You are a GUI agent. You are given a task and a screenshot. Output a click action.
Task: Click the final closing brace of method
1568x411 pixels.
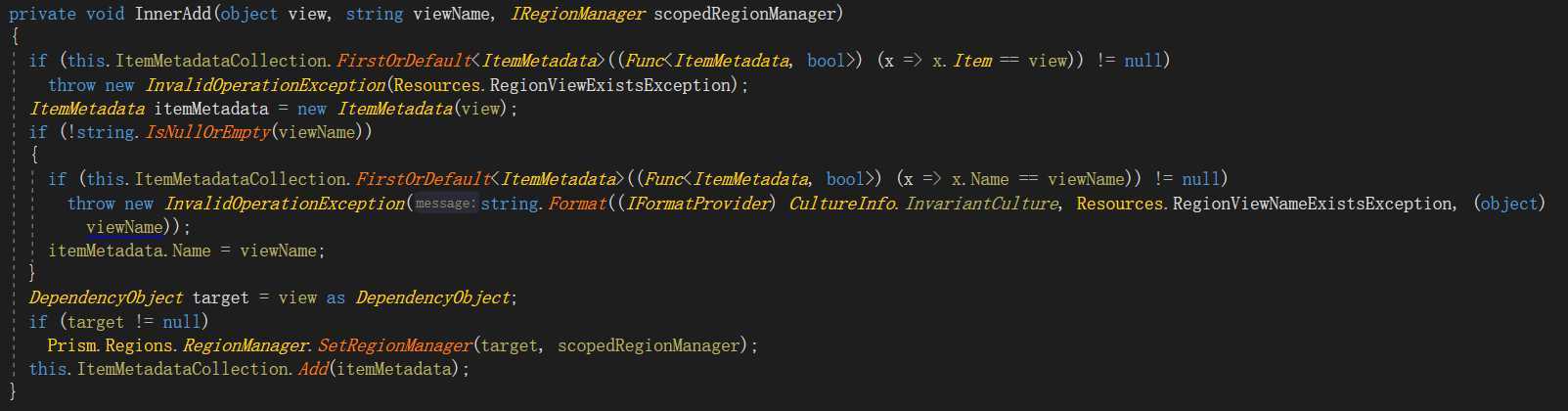tap(13, 391)
